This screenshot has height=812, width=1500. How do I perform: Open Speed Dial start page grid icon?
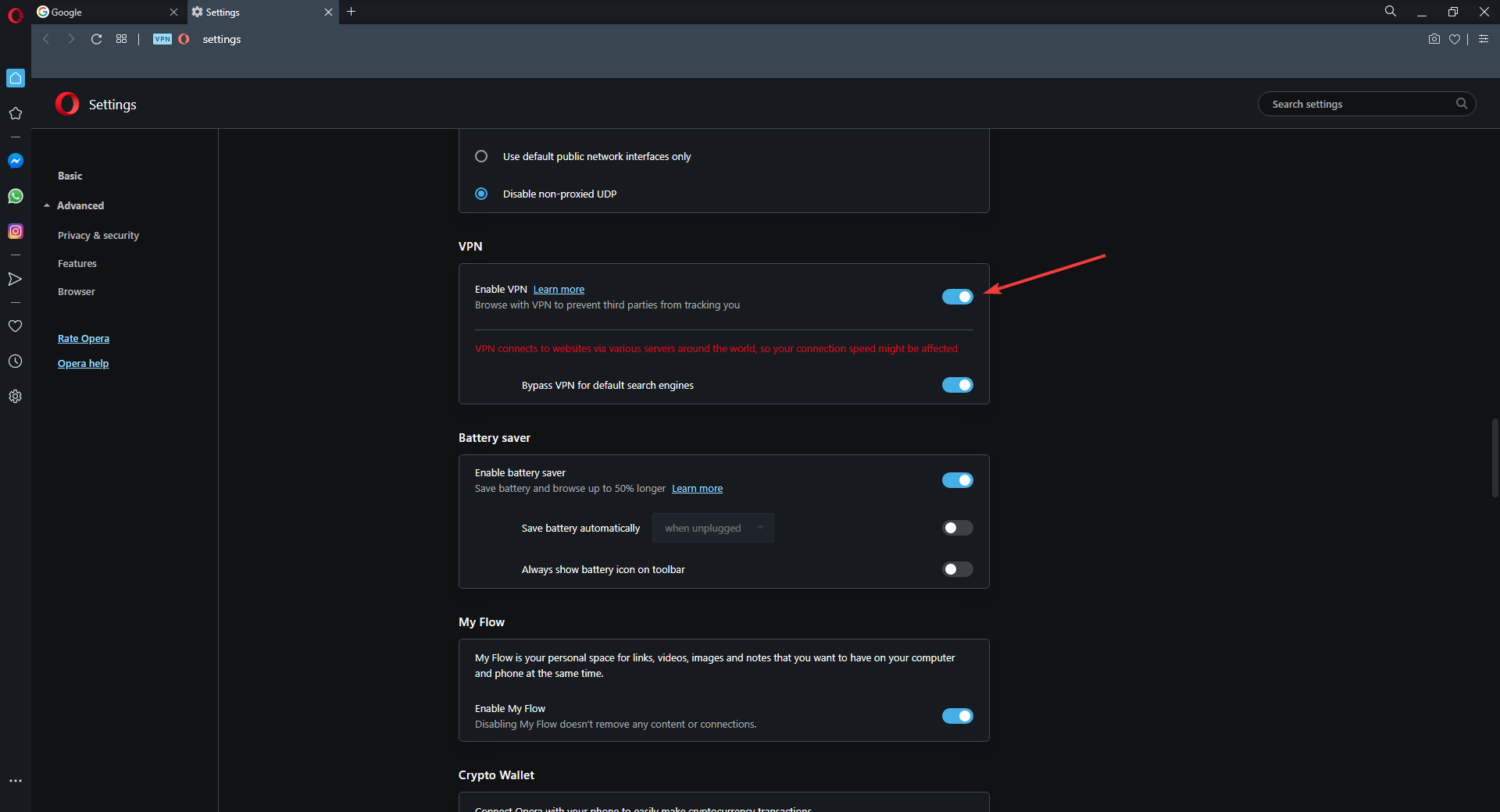click(x=121, y=39)
